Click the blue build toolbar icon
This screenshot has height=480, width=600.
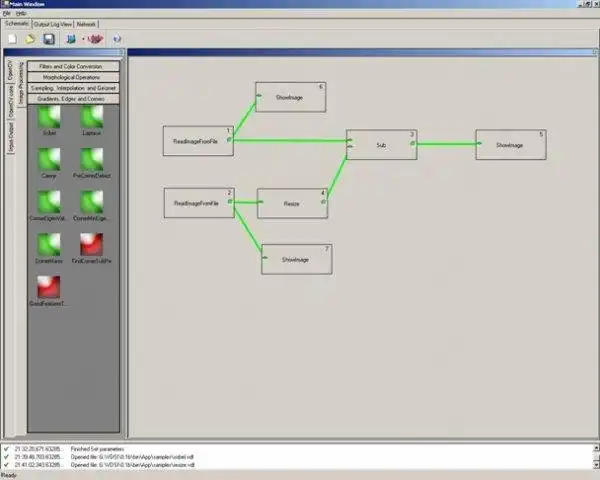(71, 39)
